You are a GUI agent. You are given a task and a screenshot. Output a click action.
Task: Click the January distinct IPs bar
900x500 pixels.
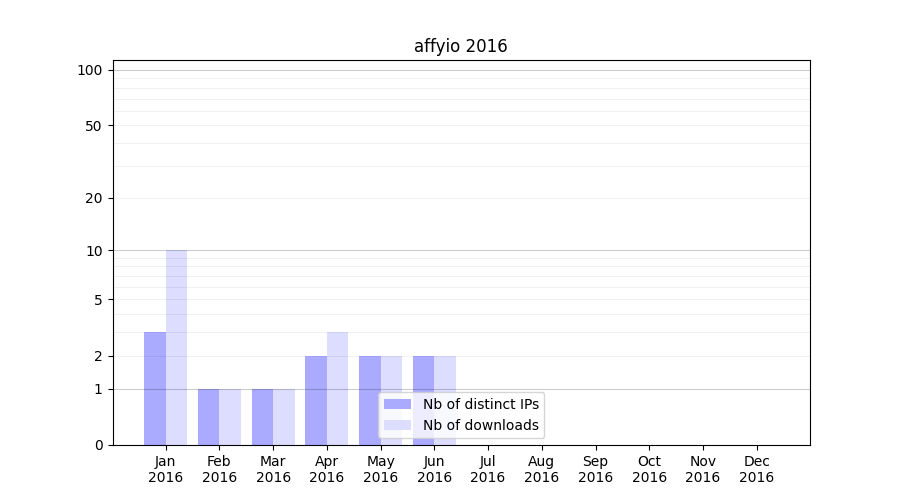(x=155, y=388)
